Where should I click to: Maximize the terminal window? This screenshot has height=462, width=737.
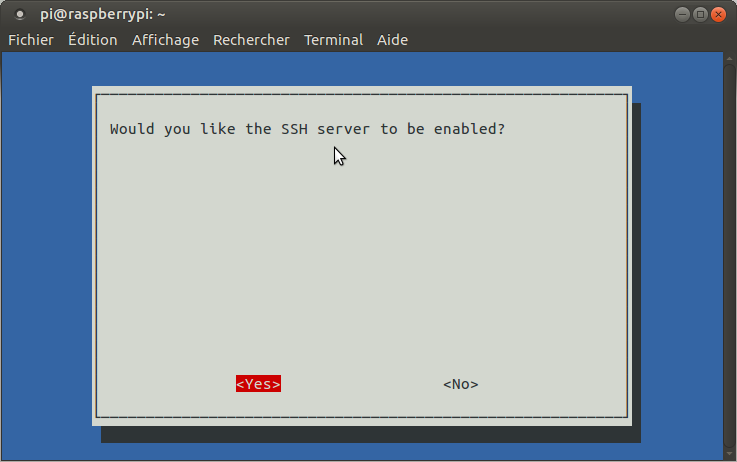pos(700,15)
